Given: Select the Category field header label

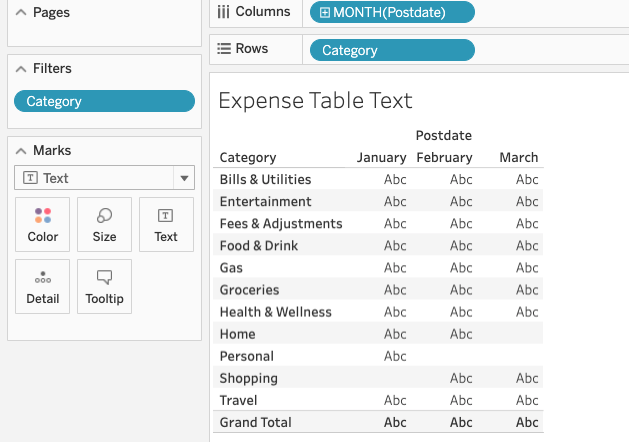Looking at the screenshot, I should pos(248,157).
